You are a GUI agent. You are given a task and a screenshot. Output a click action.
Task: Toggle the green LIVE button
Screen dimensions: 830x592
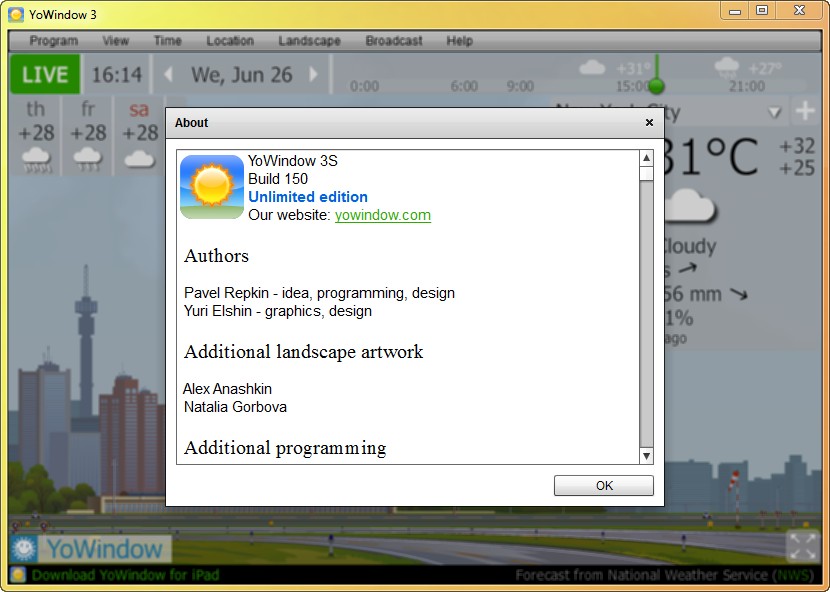pos(45,74)
